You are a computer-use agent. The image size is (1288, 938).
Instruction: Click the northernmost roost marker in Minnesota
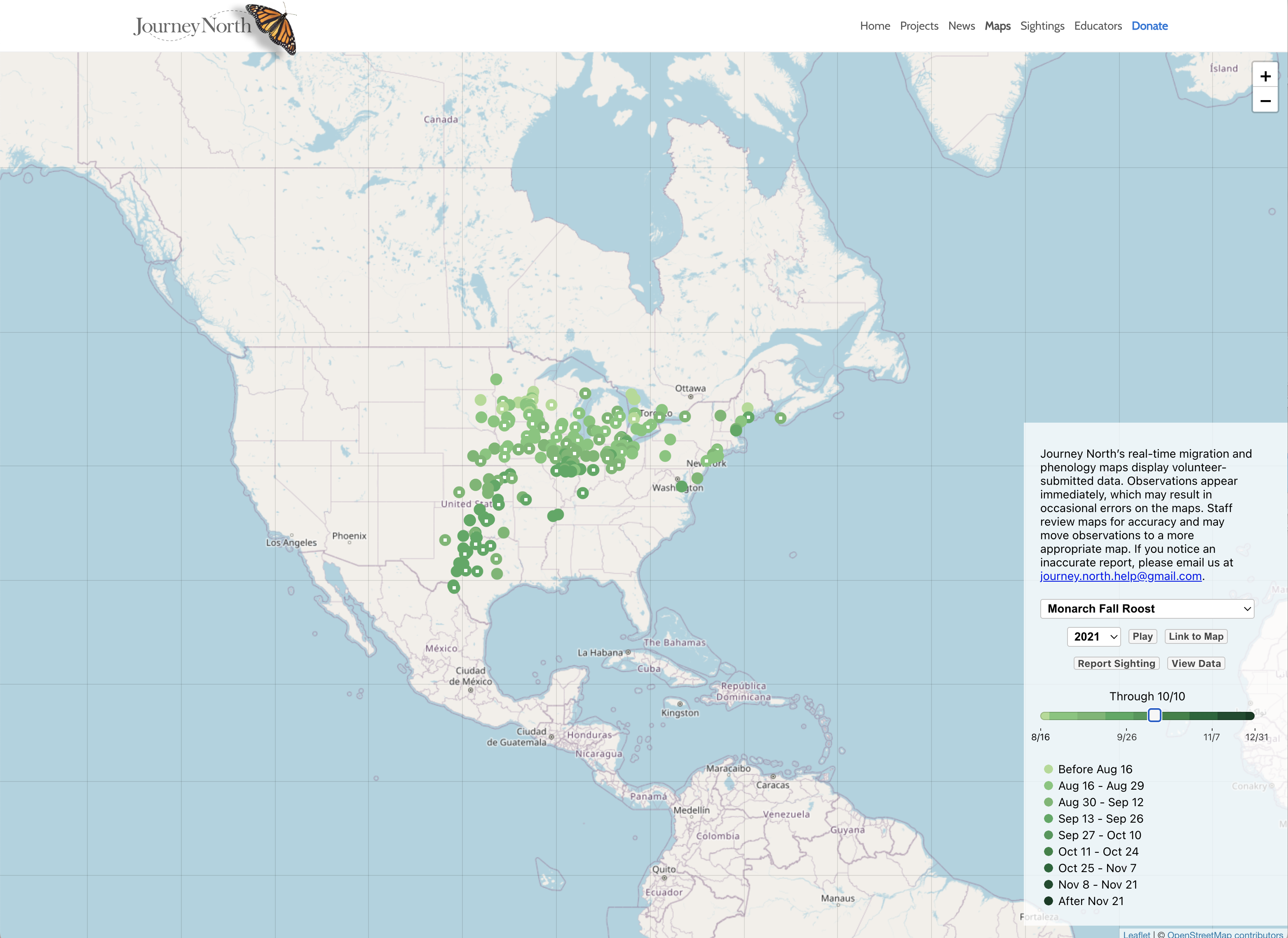click(x=496, y=379)
